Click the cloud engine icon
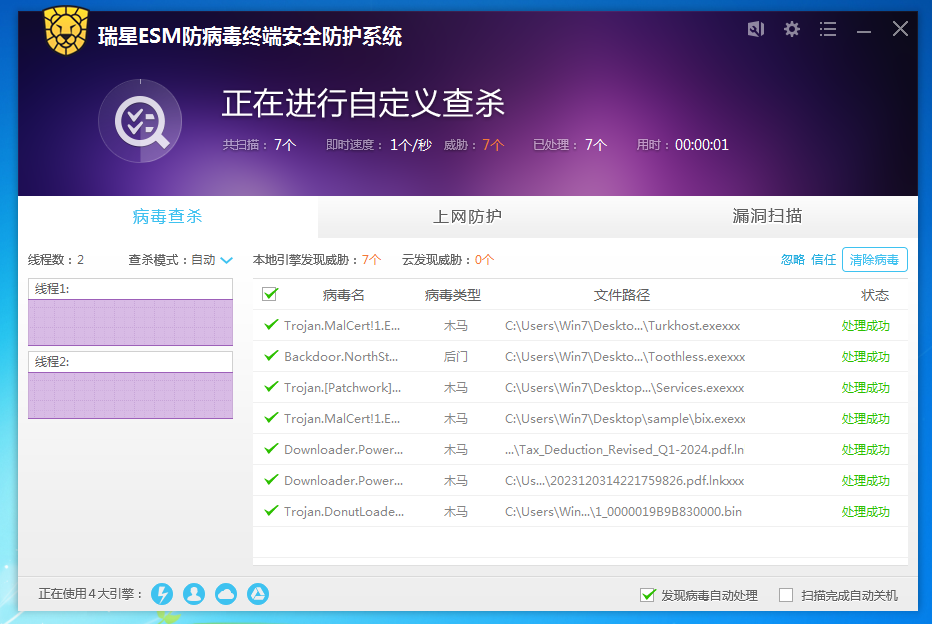 (226, 594)
